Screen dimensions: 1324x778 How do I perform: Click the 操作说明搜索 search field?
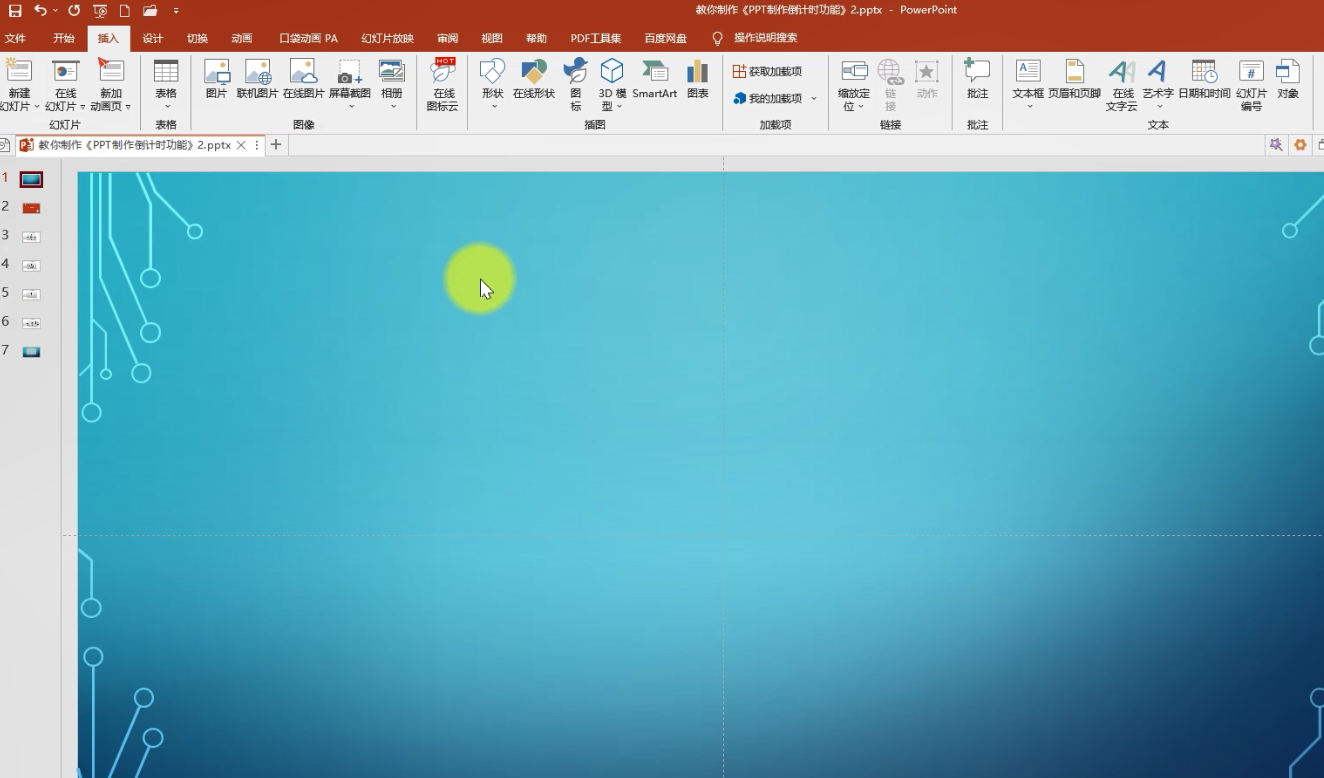(765, 38)
